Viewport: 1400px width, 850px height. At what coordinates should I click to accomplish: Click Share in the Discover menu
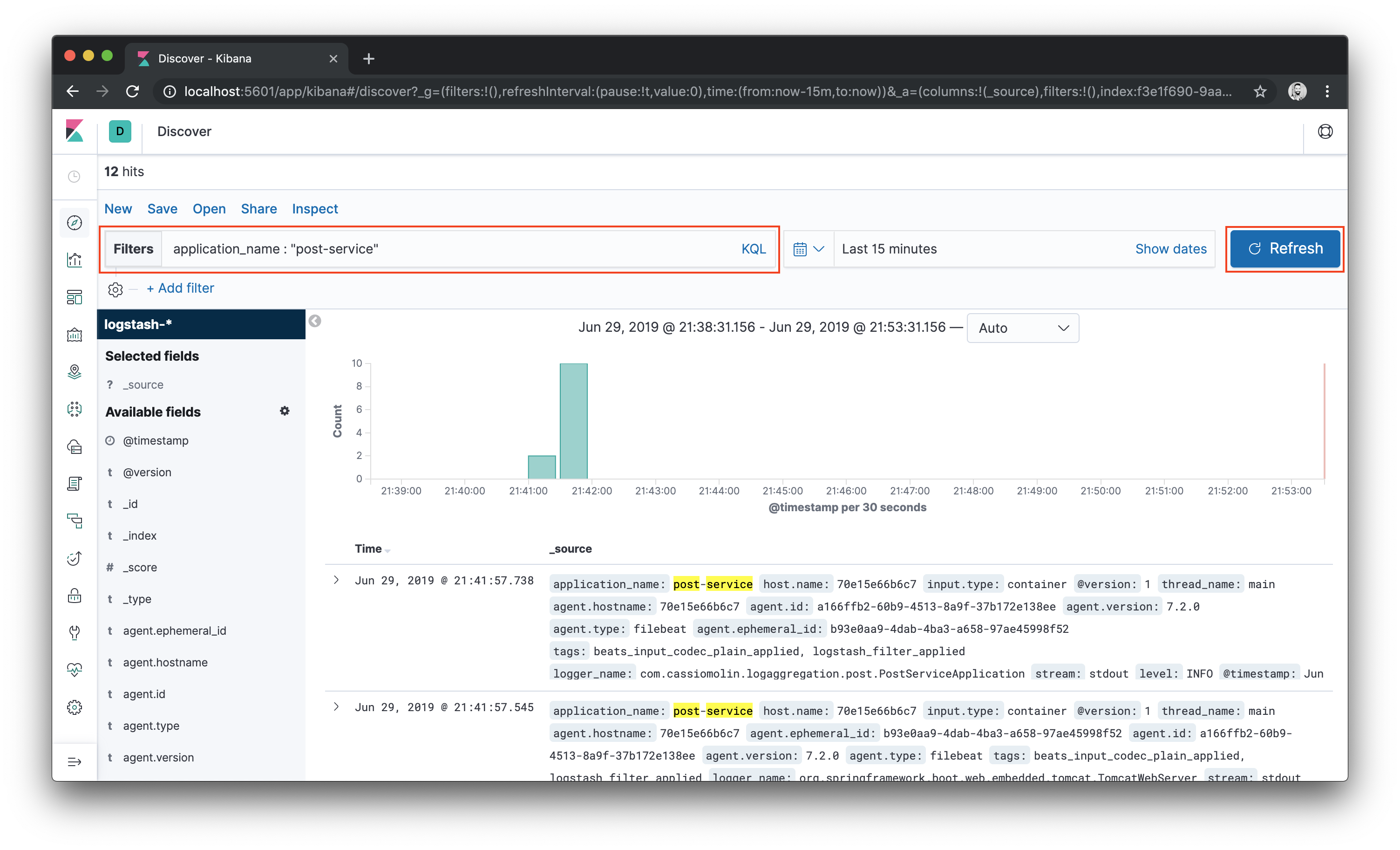tap(259, 209)
